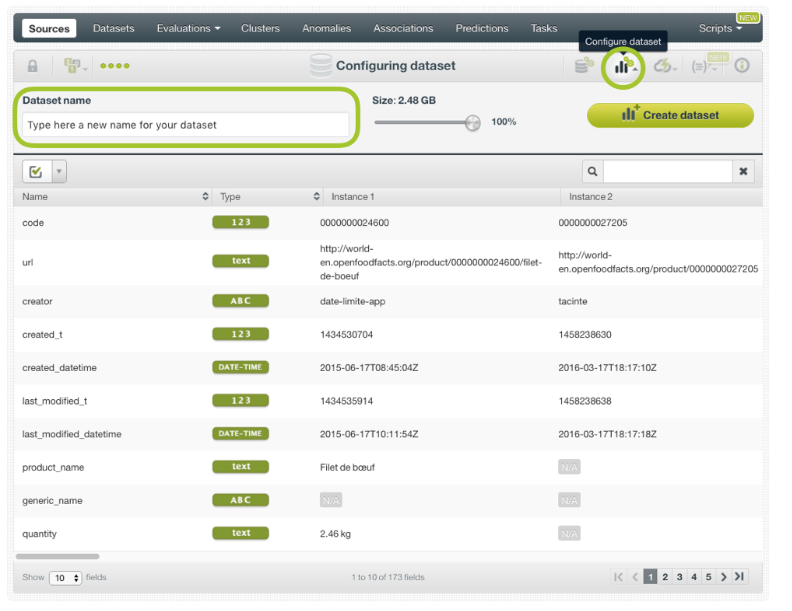Viewport: 792px width, 611px height.
Task: Click the Dataset name input field
Action: coord(186,125)
